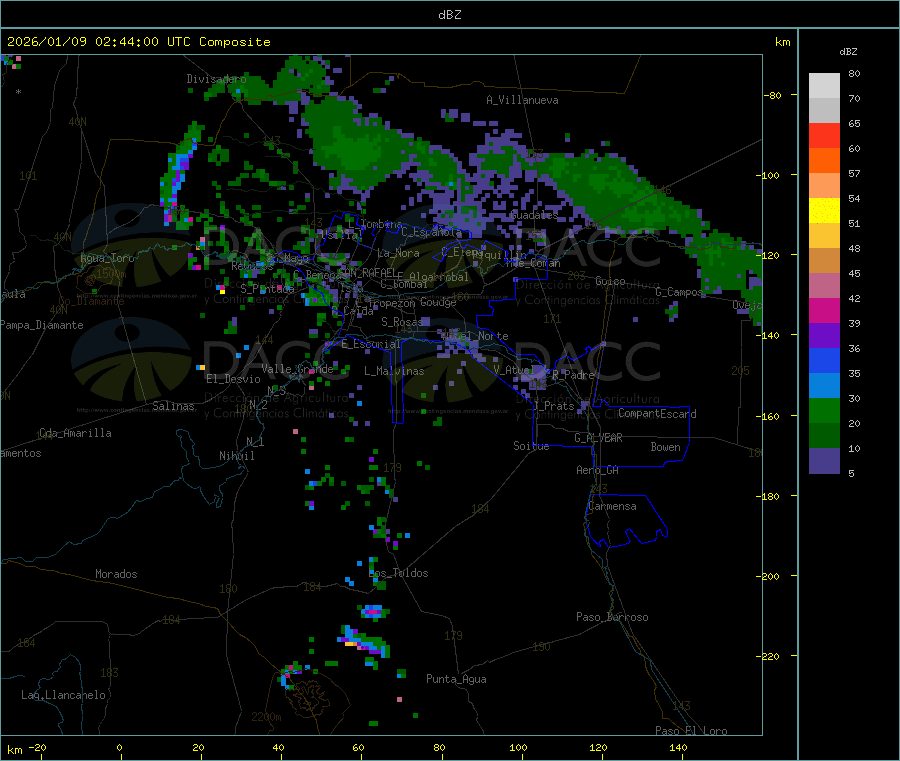The height and width of the screenshot is (761, 900).
Task: Click the yellow 51-54 dBZ legend swatch
Action: click(x=824, y=211)
